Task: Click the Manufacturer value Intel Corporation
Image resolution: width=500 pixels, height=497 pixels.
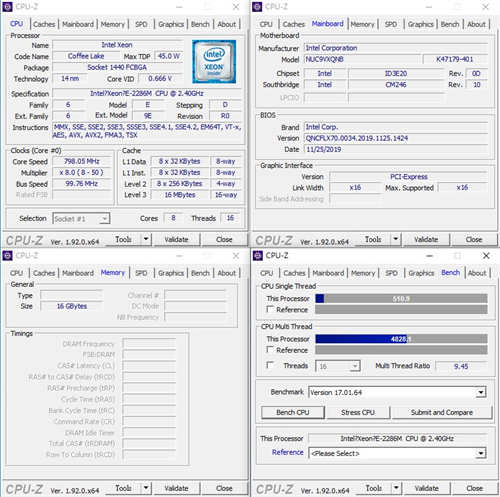Action: pos(397,48)
